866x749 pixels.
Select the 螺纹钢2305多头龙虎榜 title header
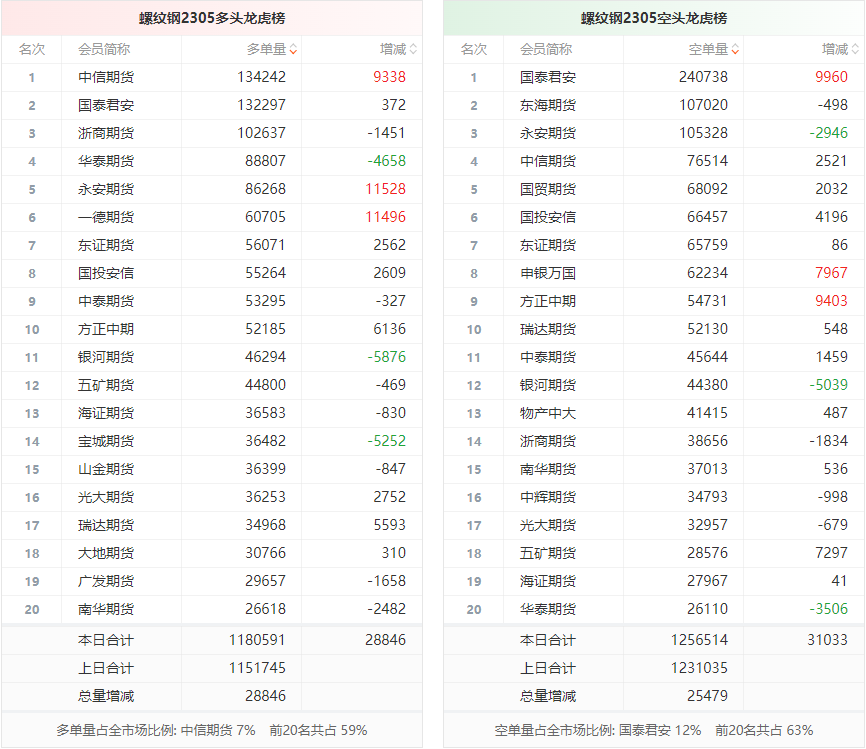212,18
